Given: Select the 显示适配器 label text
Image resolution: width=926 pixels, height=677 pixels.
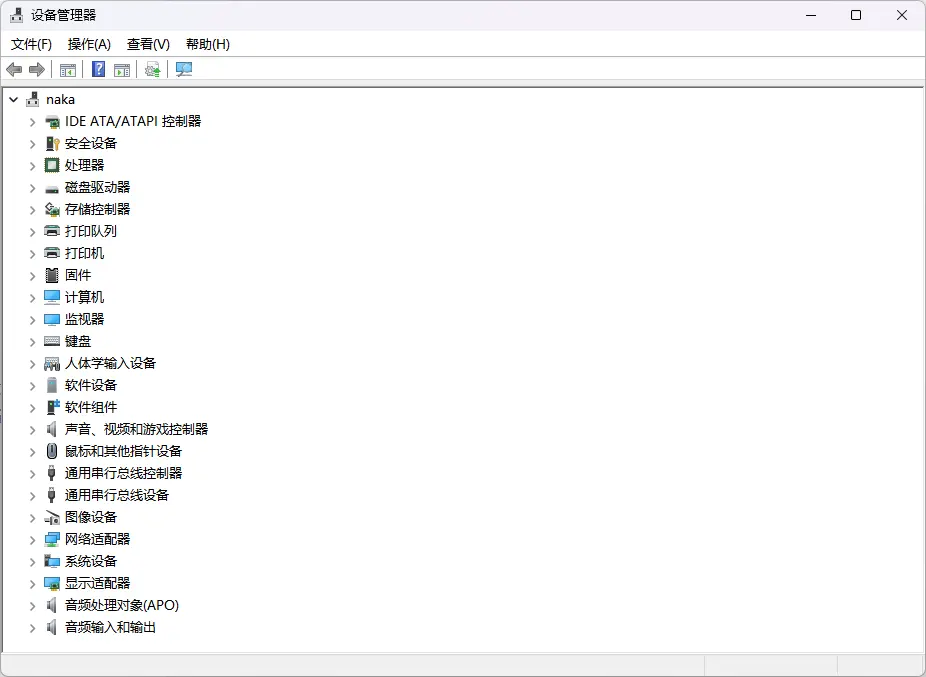Looking at the screenshot, I should pyautogui.click(x=97, y=584).
